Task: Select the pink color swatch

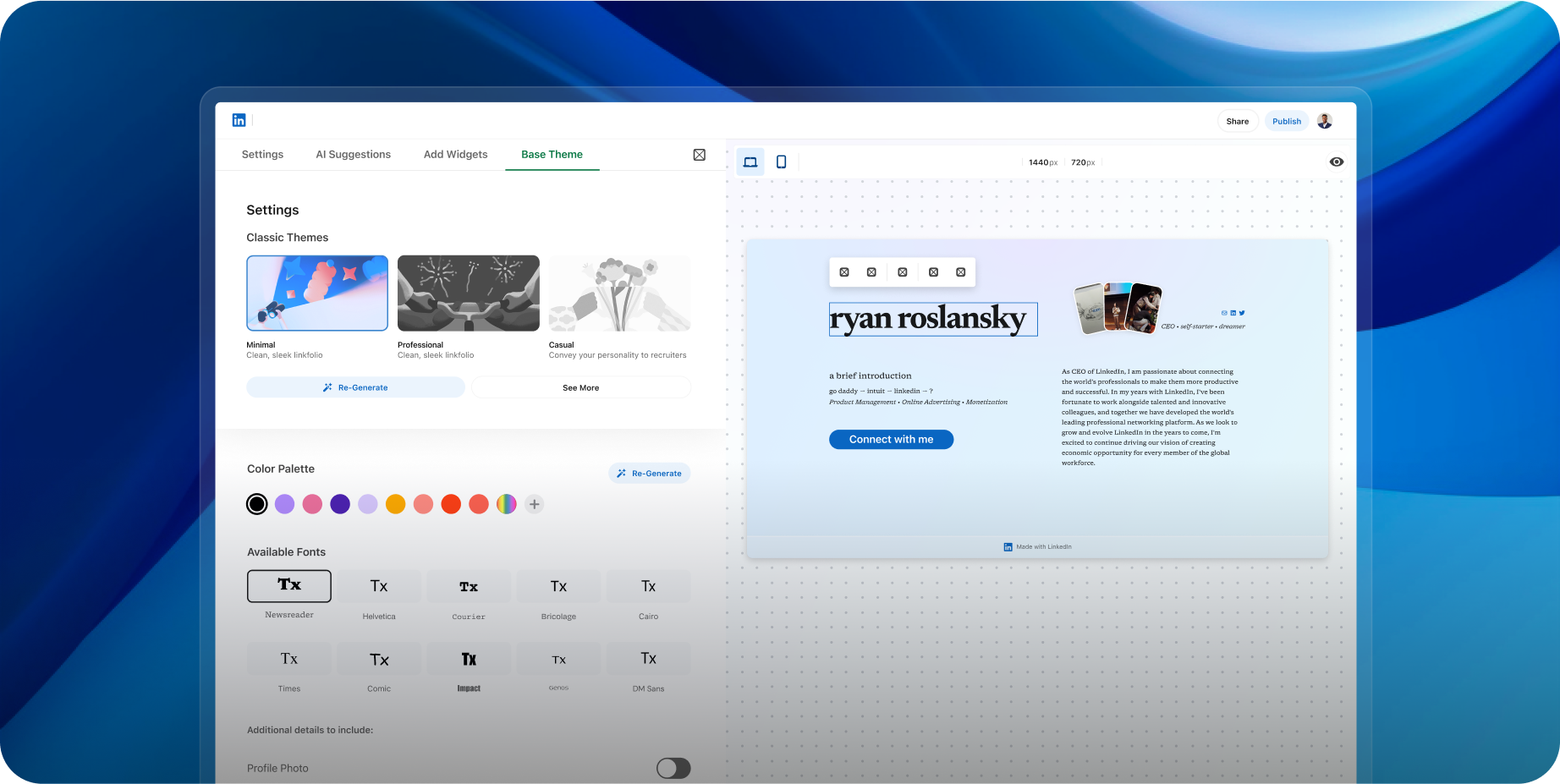Action: (x=312, y=504)
